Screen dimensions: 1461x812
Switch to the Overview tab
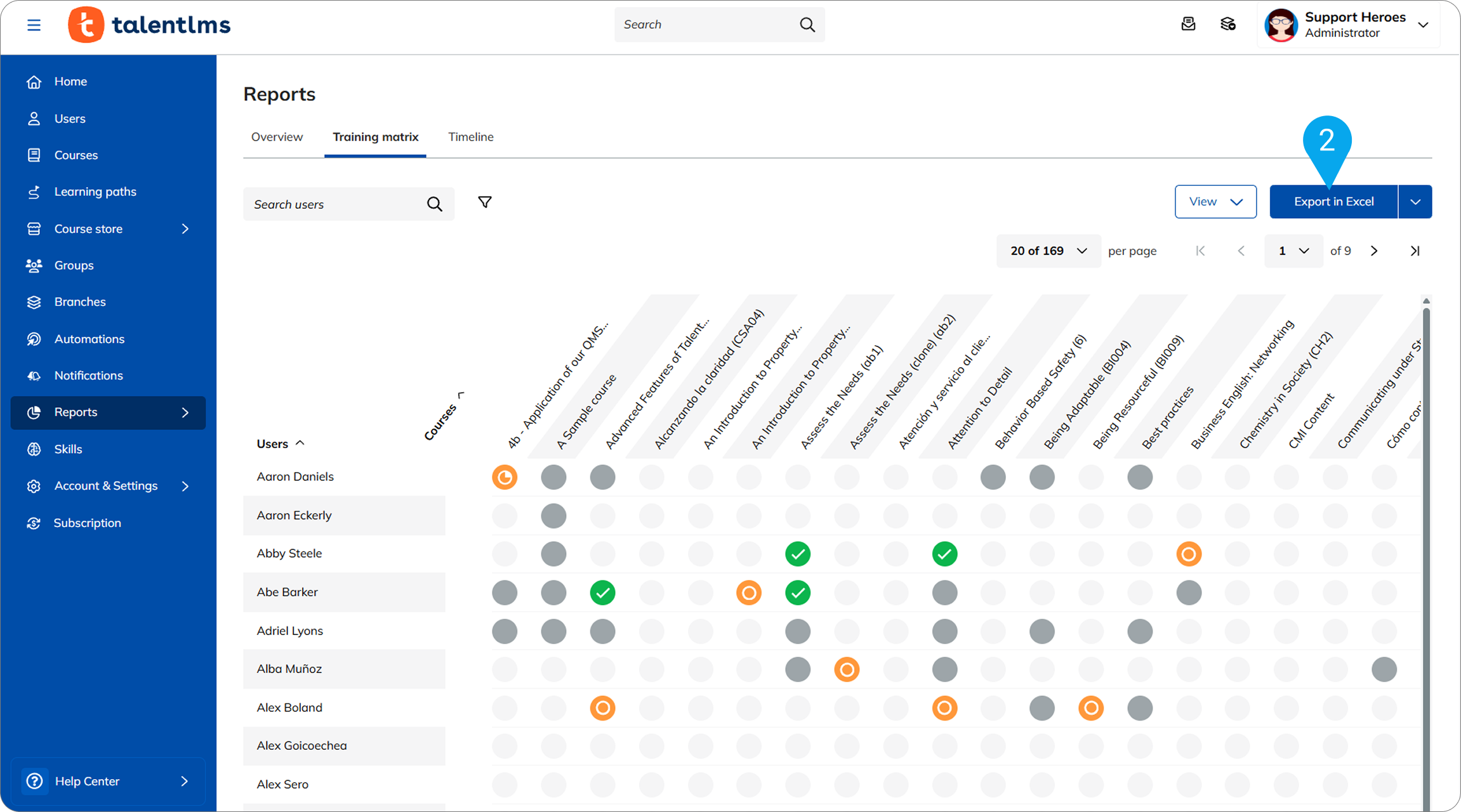(x=277, y=137)
